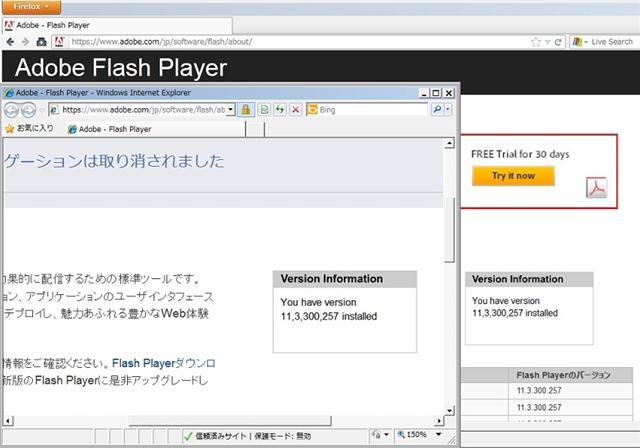Select the Adobe - Flash Player IE tab
The width and height of the screenshot is (640, 448).
[x=155, y=129]
